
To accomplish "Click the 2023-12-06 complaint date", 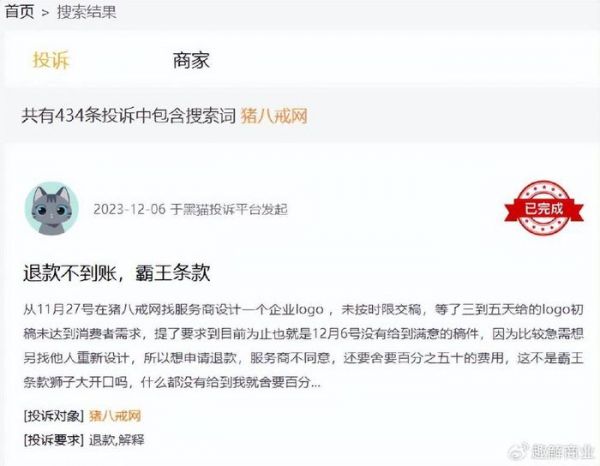I will pos(130,209).
